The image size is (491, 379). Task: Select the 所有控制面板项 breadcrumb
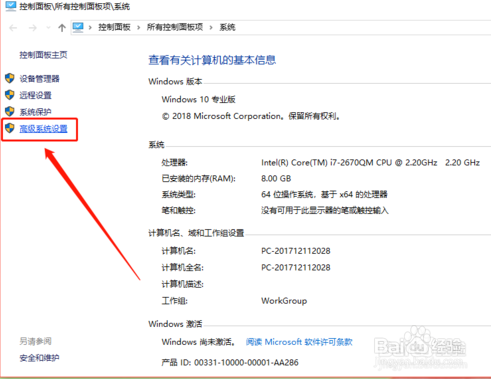(x=175, y=27)
